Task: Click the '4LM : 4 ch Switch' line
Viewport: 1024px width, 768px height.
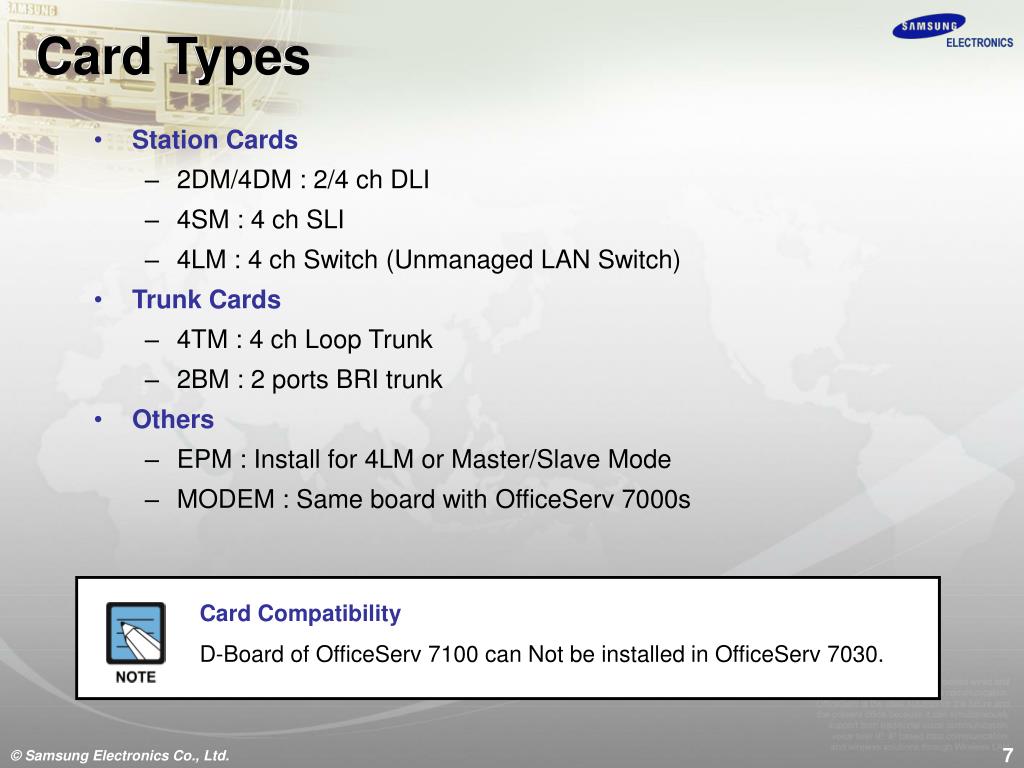Action: point(428,260)
